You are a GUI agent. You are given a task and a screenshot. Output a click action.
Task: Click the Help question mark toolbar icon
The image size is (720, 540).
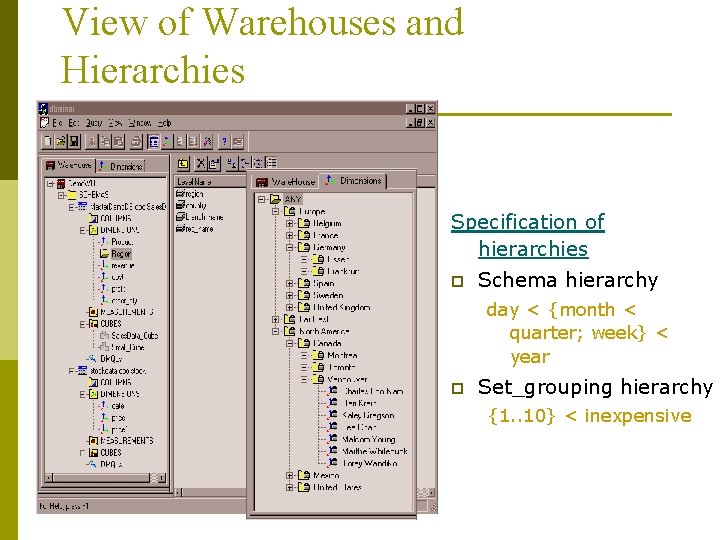click(224, 141)
